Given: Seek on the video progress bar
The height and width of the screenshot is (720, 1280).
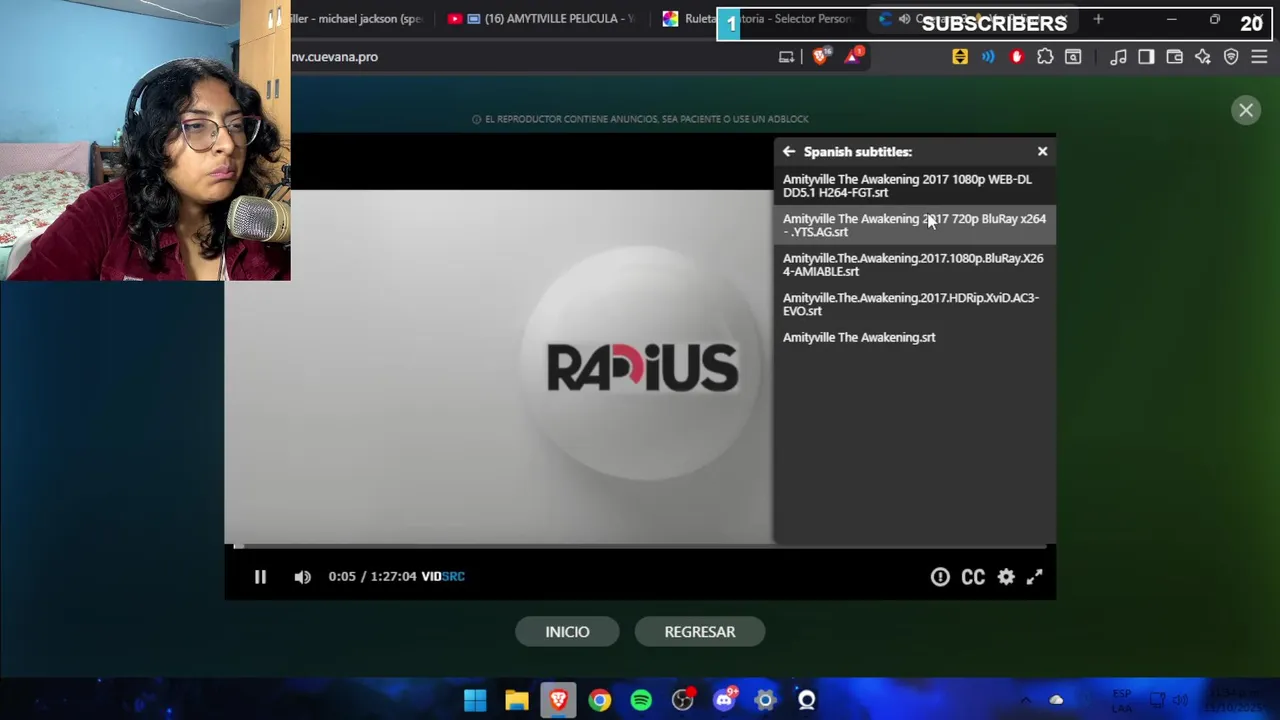Looking at the screenshot, I should [x=640, y=547].
